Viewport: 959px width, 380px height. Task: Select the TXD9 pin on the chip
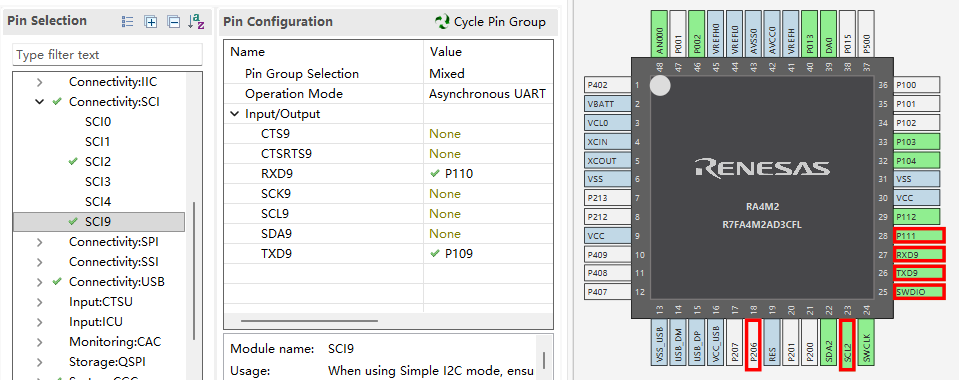coord(919,273)
